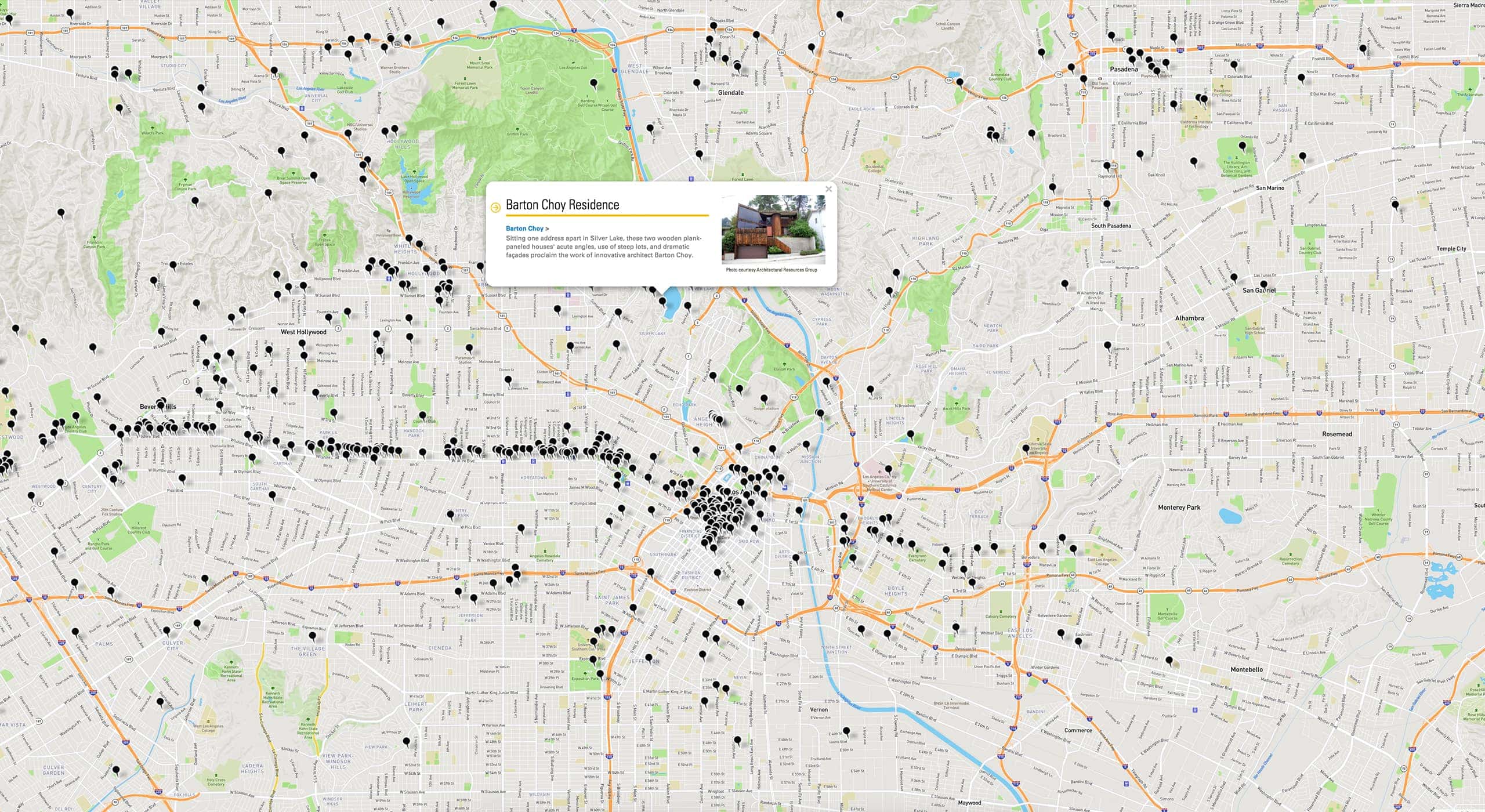Select the pin above The Village Green
The image size is (1485, 812).
coord(312,636)
